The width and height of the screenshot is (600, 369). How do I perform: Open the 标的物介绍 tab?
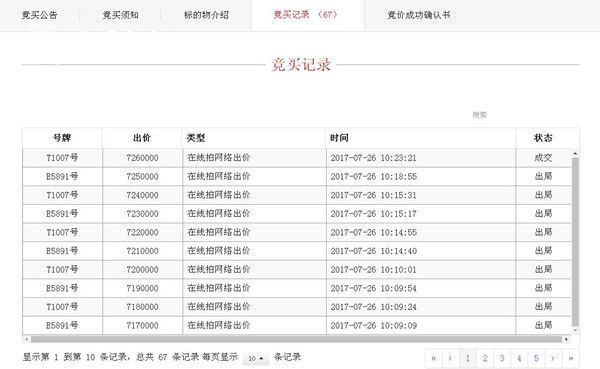tap(206, 15)
